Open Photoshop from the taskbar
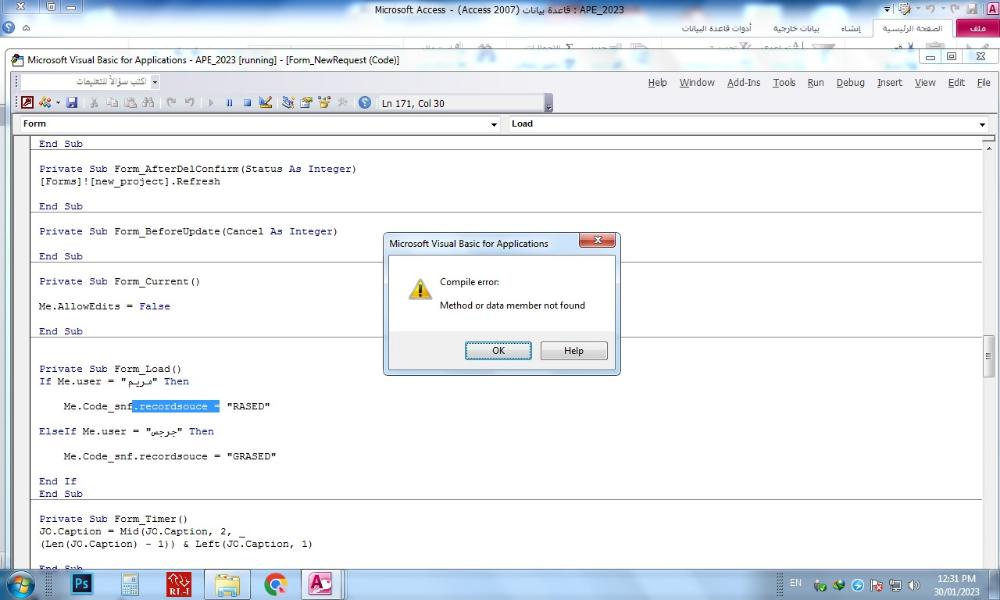1000x600 pixels. pos(82,584)
